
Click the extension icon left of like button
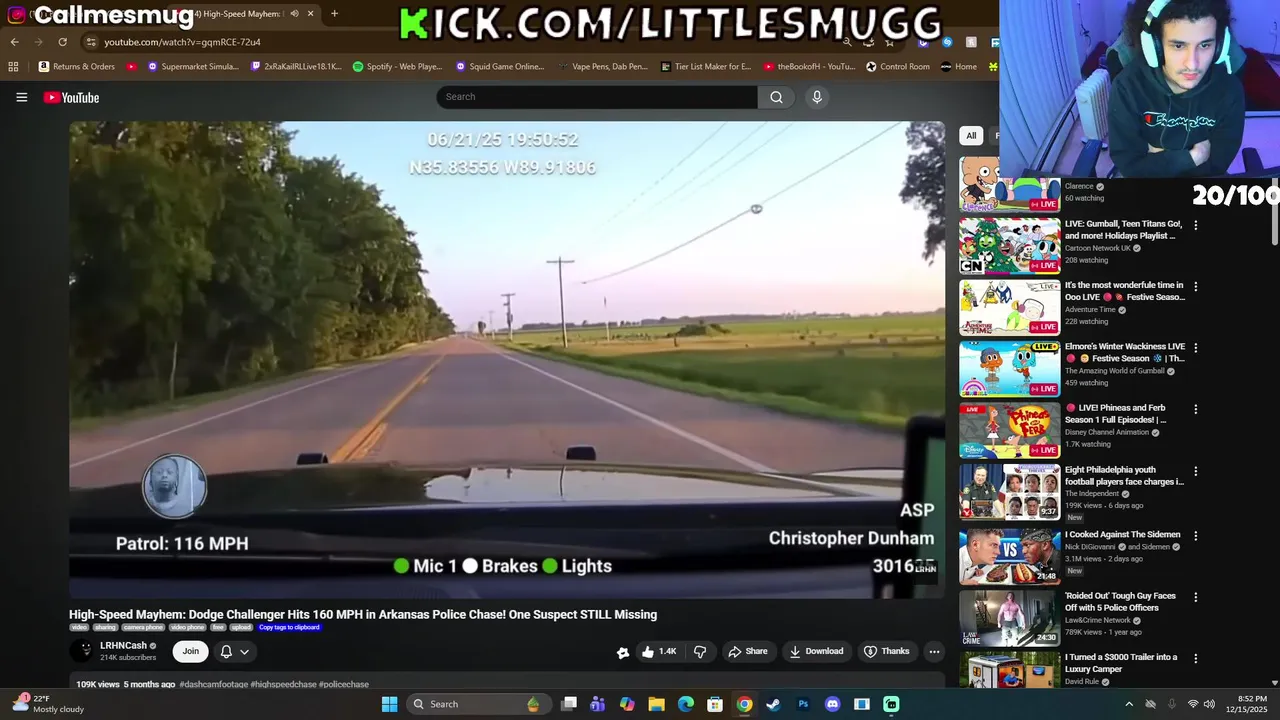(623, 652)
